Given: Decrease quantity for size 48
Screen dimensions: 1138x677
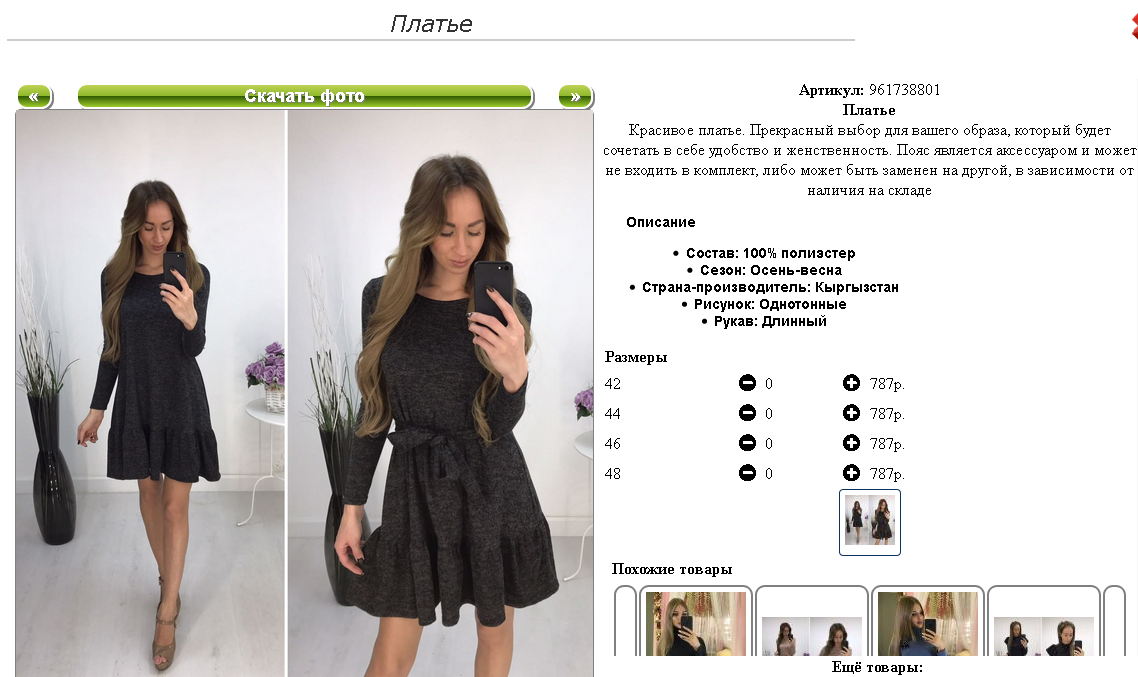Looking at the screenshot, I should (747, 473).
